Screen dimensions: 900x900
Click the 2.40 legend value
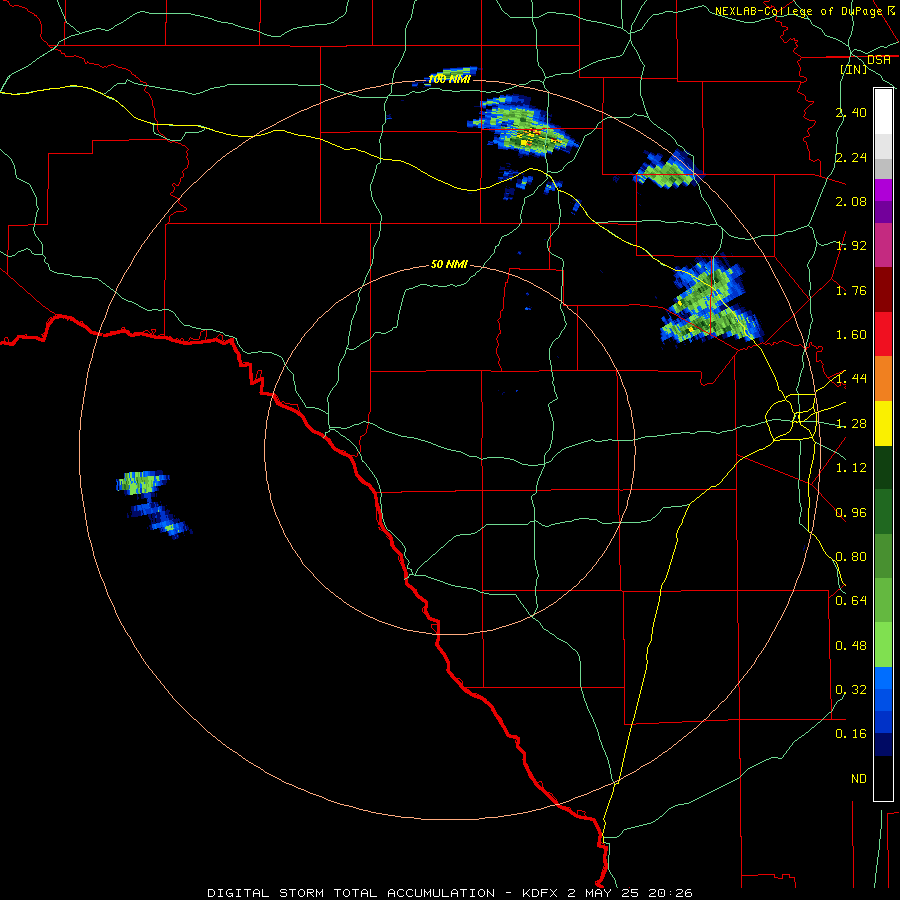tap(851, 112)
